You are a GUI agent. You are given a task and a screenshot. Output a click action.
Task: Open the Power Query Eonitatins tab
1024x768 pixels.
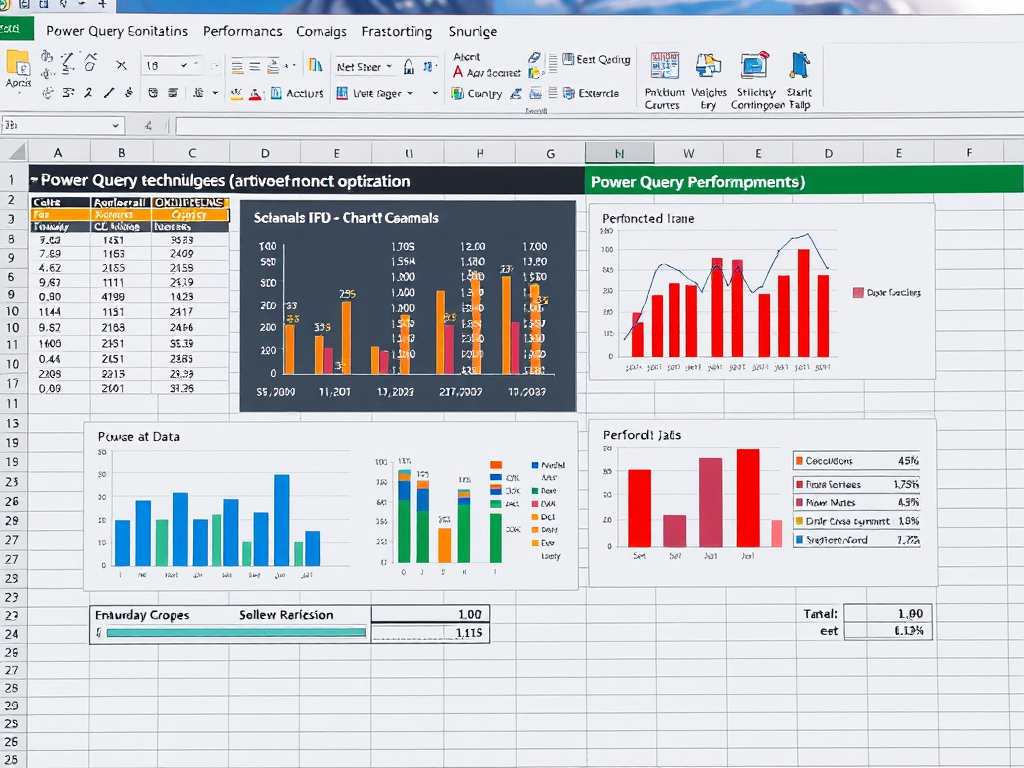coord(117,31)
